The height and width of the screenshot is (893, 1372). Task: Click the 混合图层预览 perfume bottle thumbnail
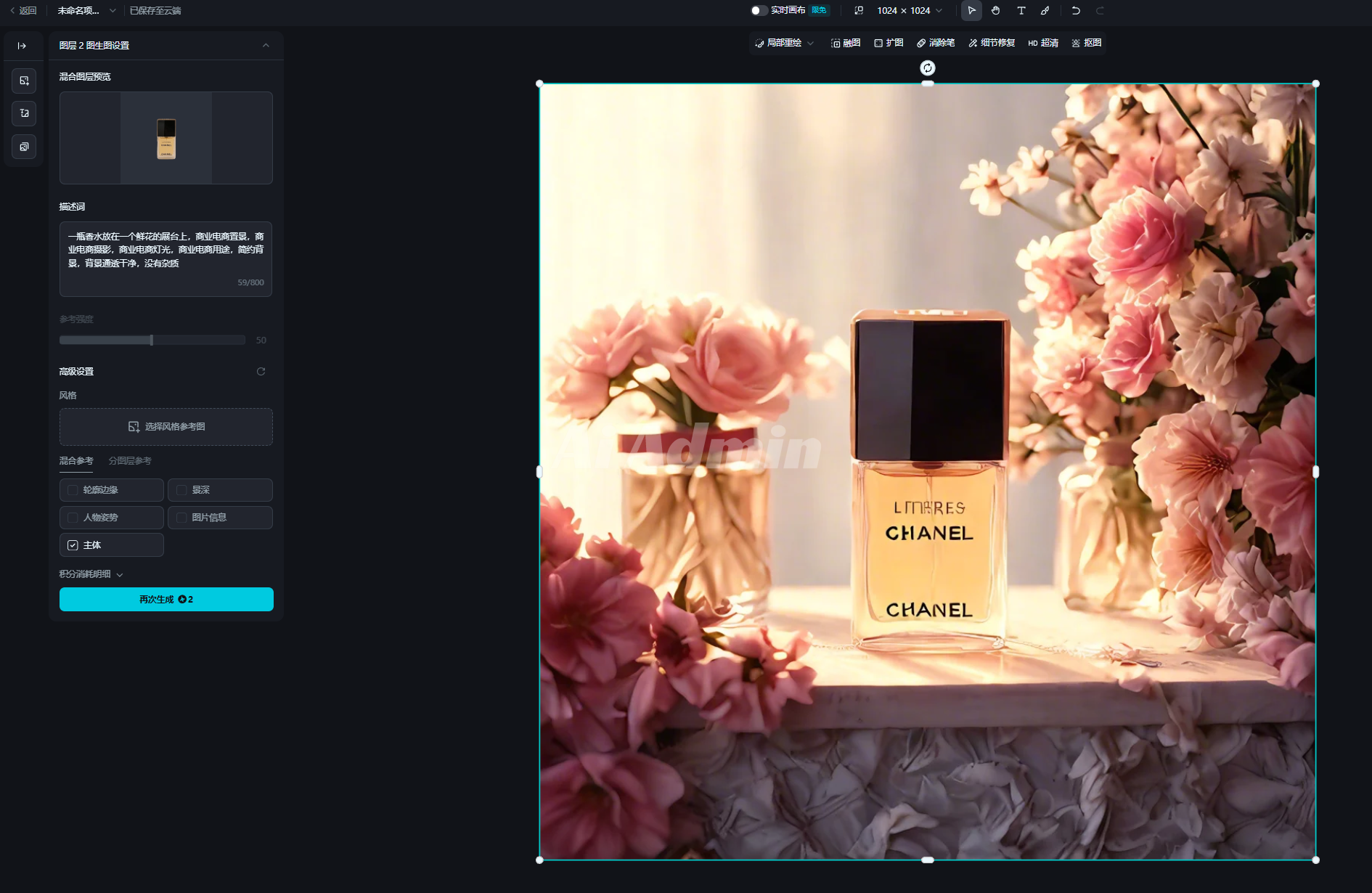click(166, 138)
